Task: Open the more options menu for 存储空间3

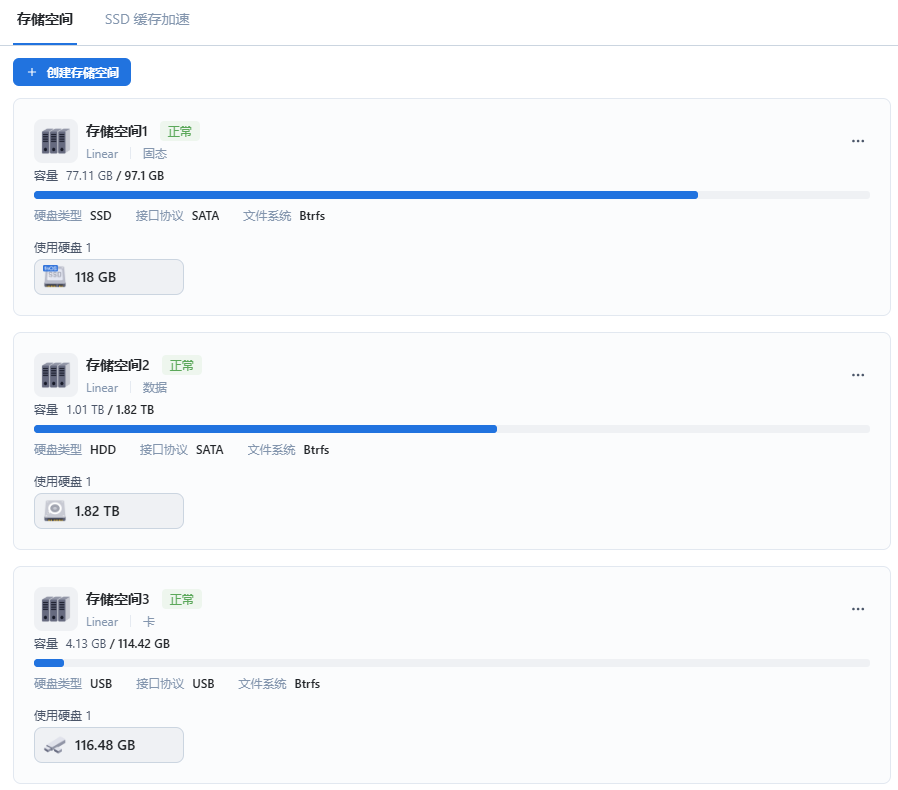Action: pos(857,609)
